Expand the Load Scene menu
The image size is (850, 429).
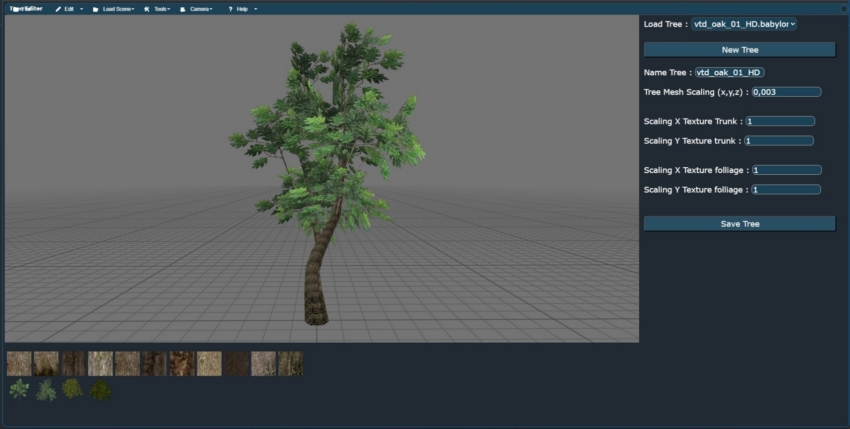tap(118, 9)
